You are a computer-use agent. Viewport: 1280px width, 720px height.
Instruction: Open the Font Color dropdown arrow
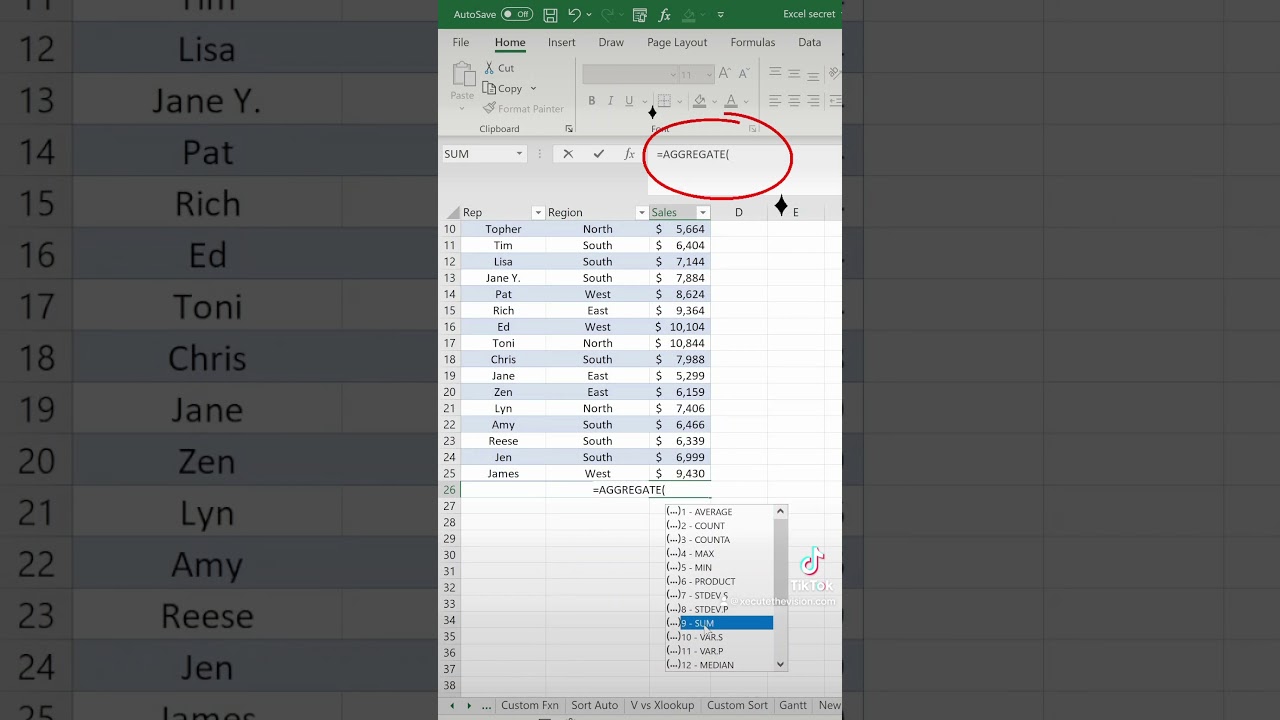click(x=746, y=100)
